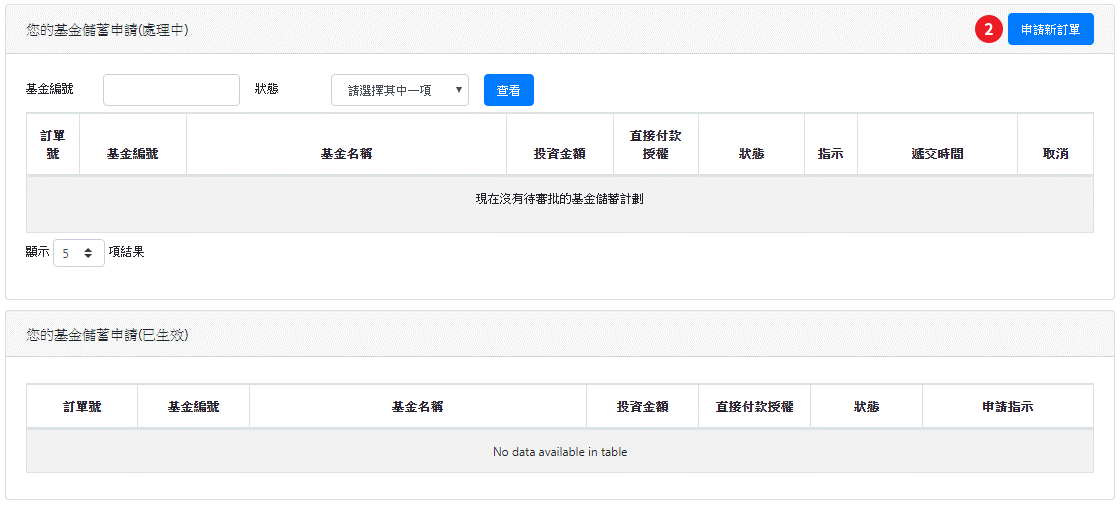Click 訂單號 header in the 已生效 table
Viewport: 1120px width, 507px height.
point(82,407)
